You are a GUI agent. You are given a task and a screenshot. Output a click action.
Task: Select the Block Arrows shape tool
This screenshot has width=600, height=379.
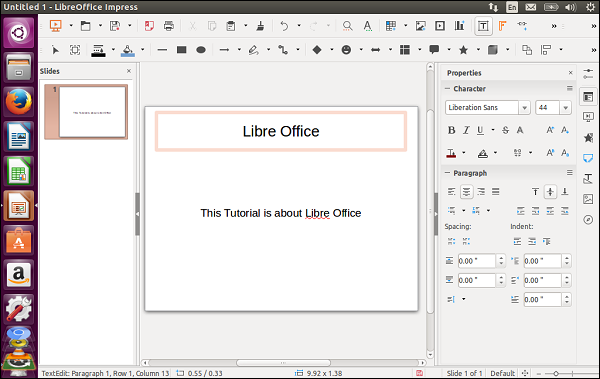[376, 50]
